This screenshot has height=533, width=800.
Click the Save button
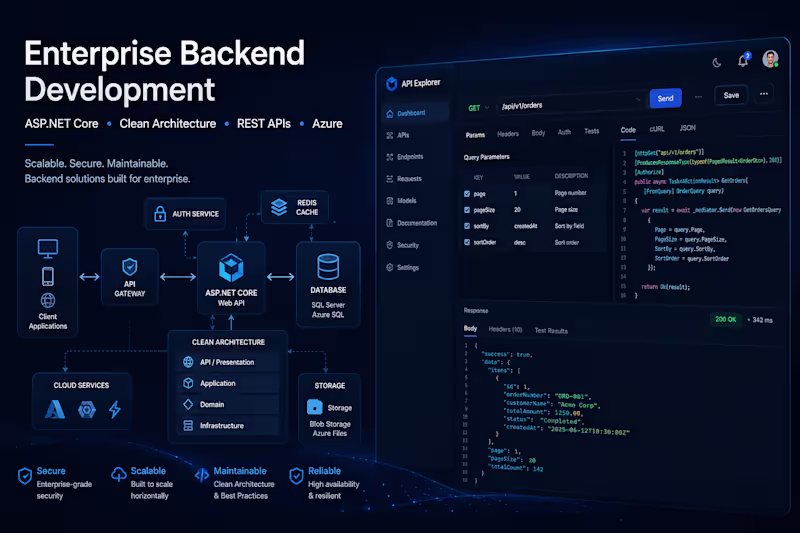click(731, 95)
